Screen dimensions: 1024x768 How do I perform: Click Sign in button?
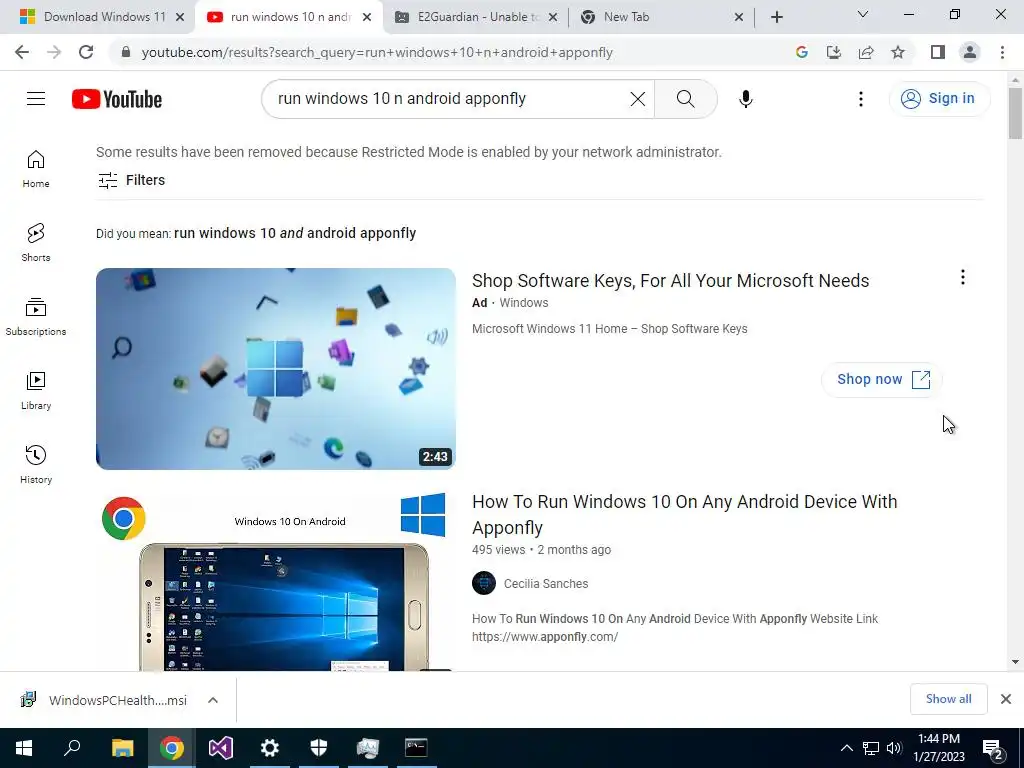tap(939, 99)
